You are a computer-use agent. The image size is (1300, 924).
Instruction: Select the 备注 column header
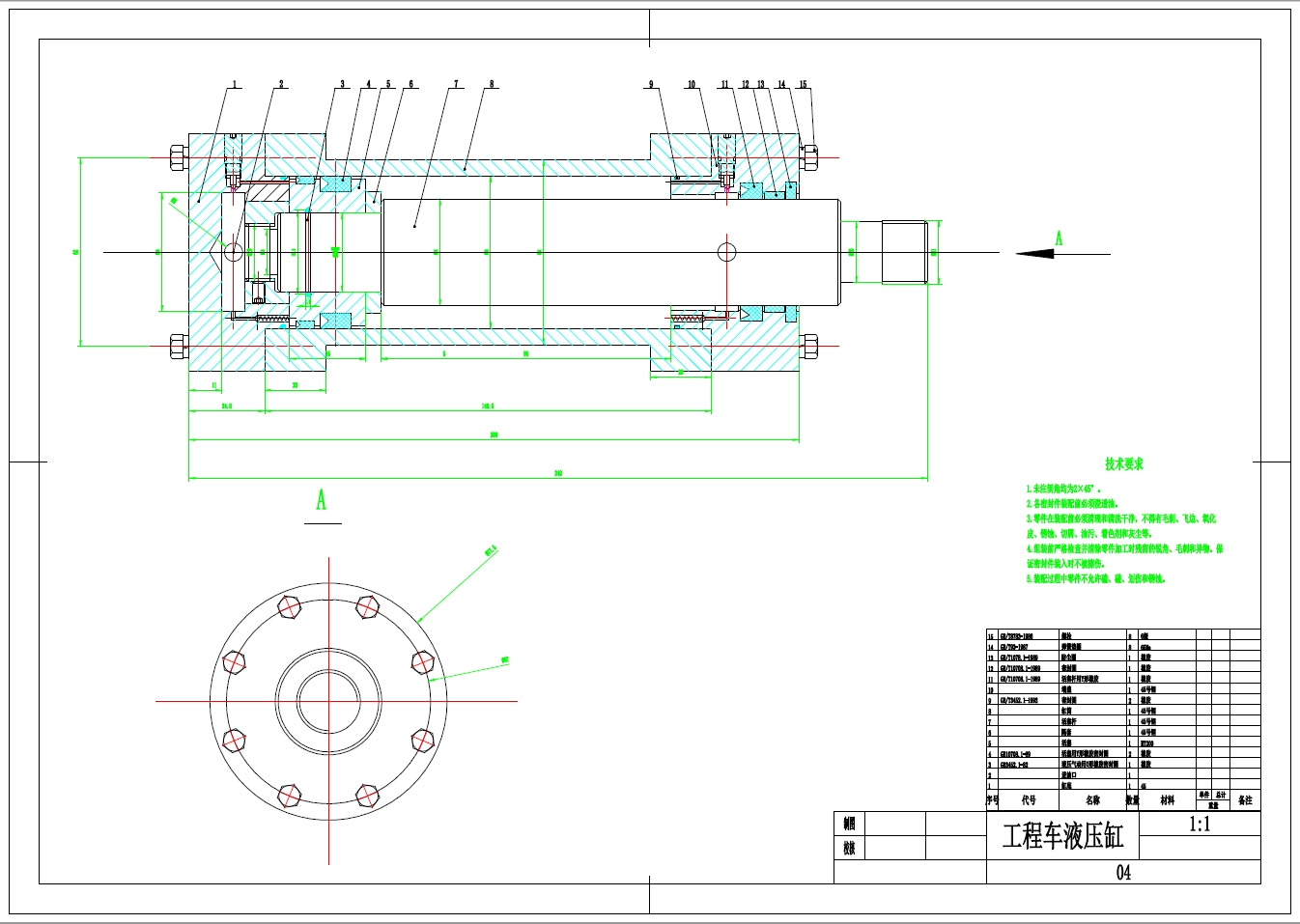(1245, 800)
